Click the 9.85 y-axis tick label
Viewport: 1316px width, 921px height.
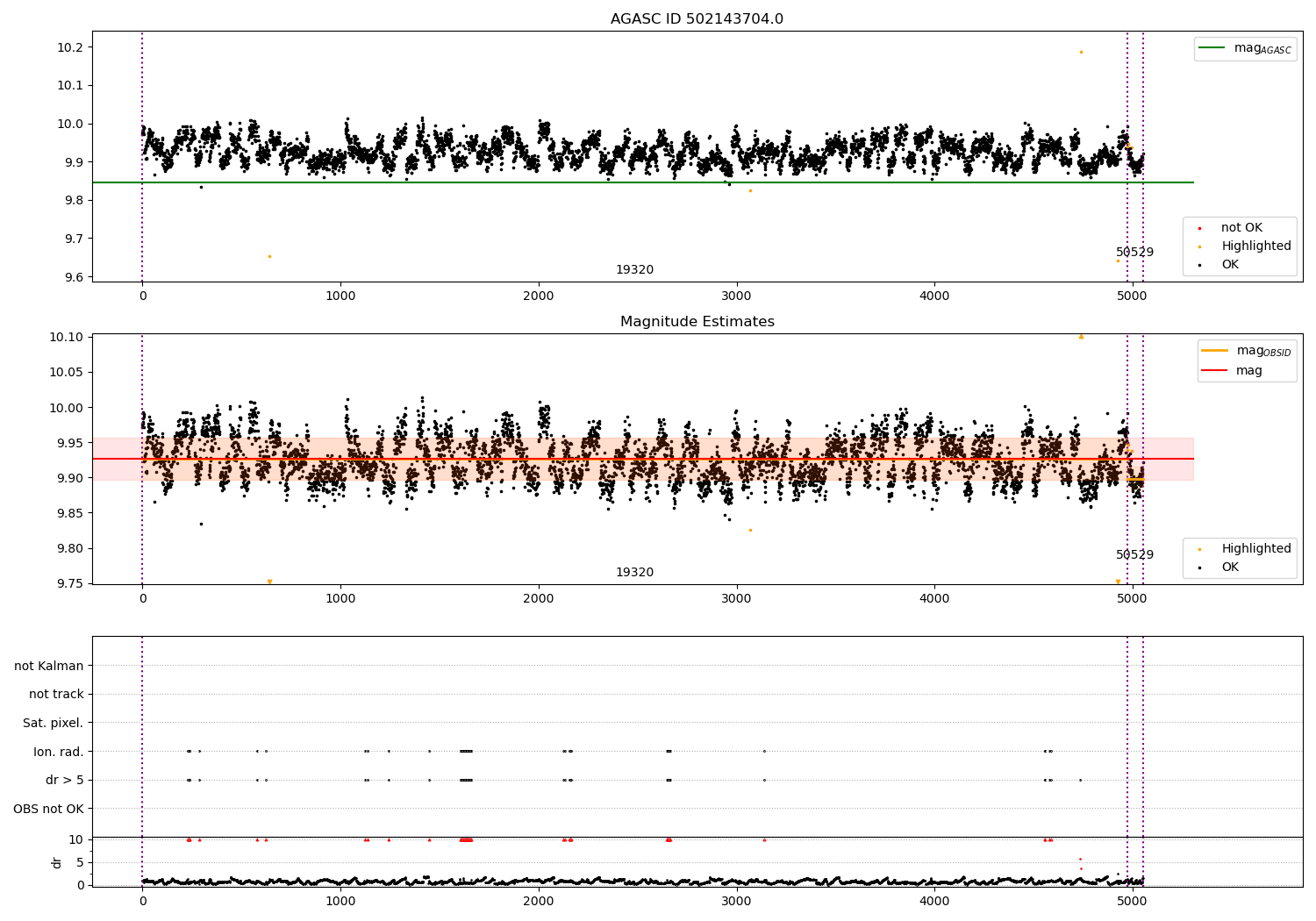click(x=70, y=513)
